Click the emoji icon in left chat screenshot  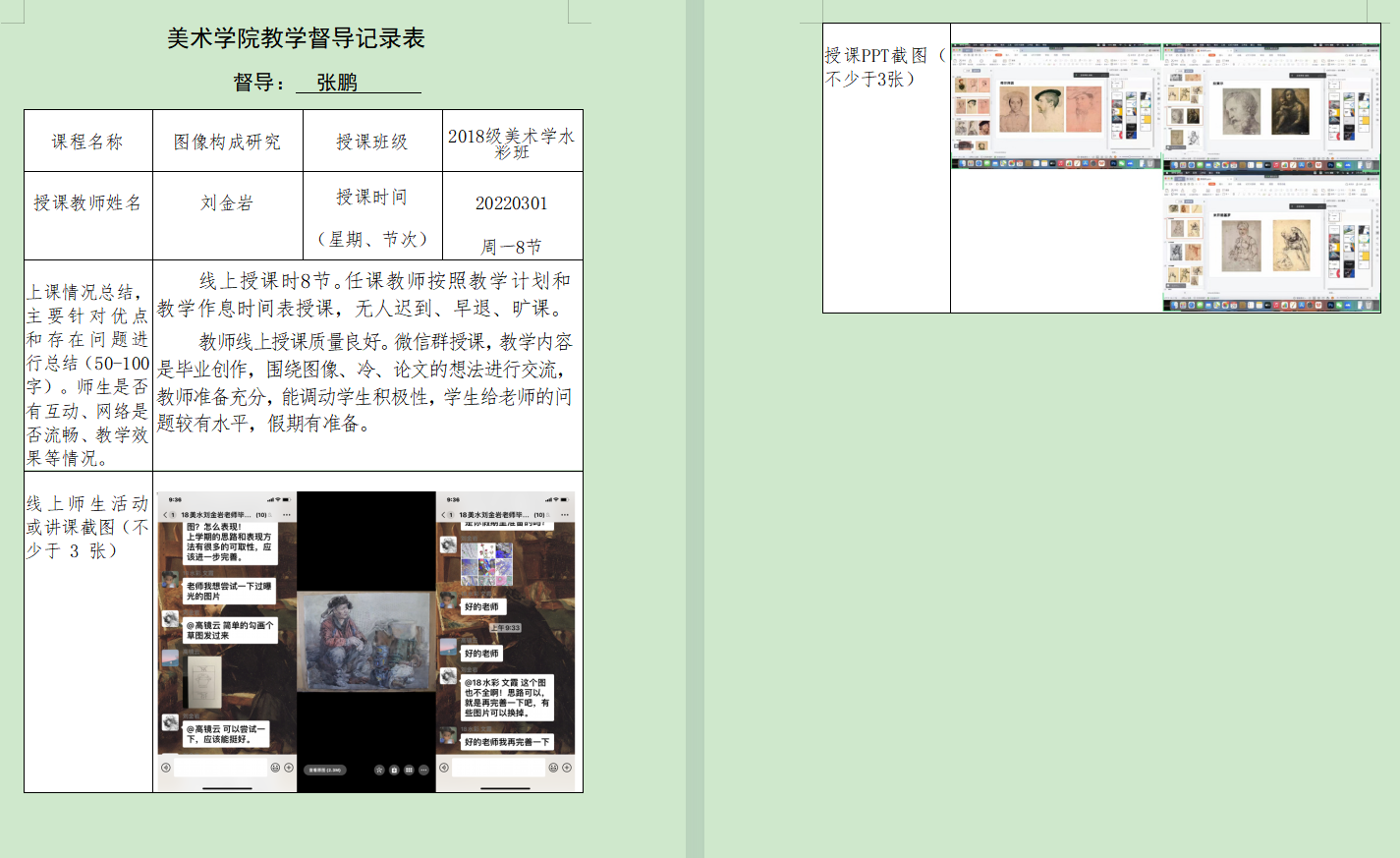(275, 768)
